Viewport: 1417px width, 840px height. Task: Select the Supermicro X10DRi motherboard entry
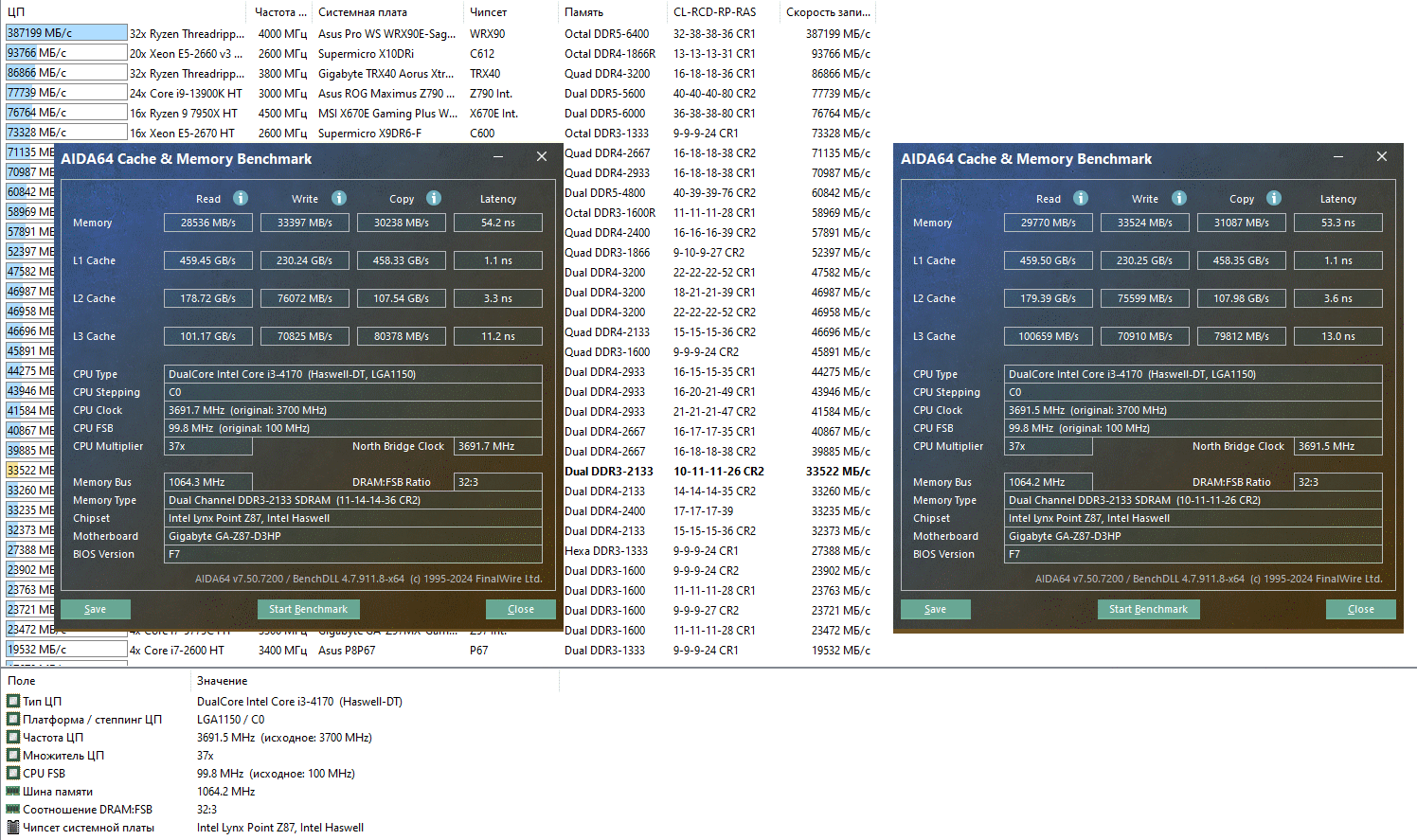tap(366, 53)
